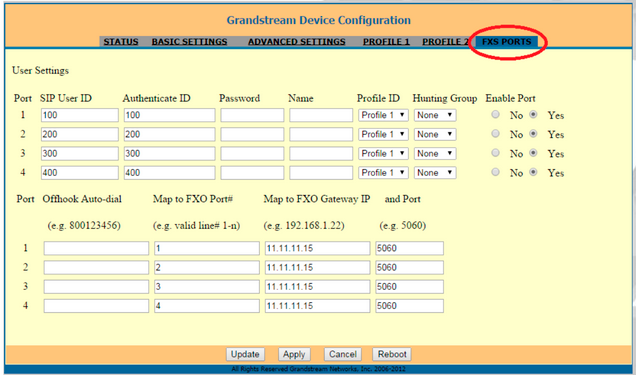636x375 pixels.
Task: Open Hunting Group dropdown for port 2
Action: click(x=435, y=134)
